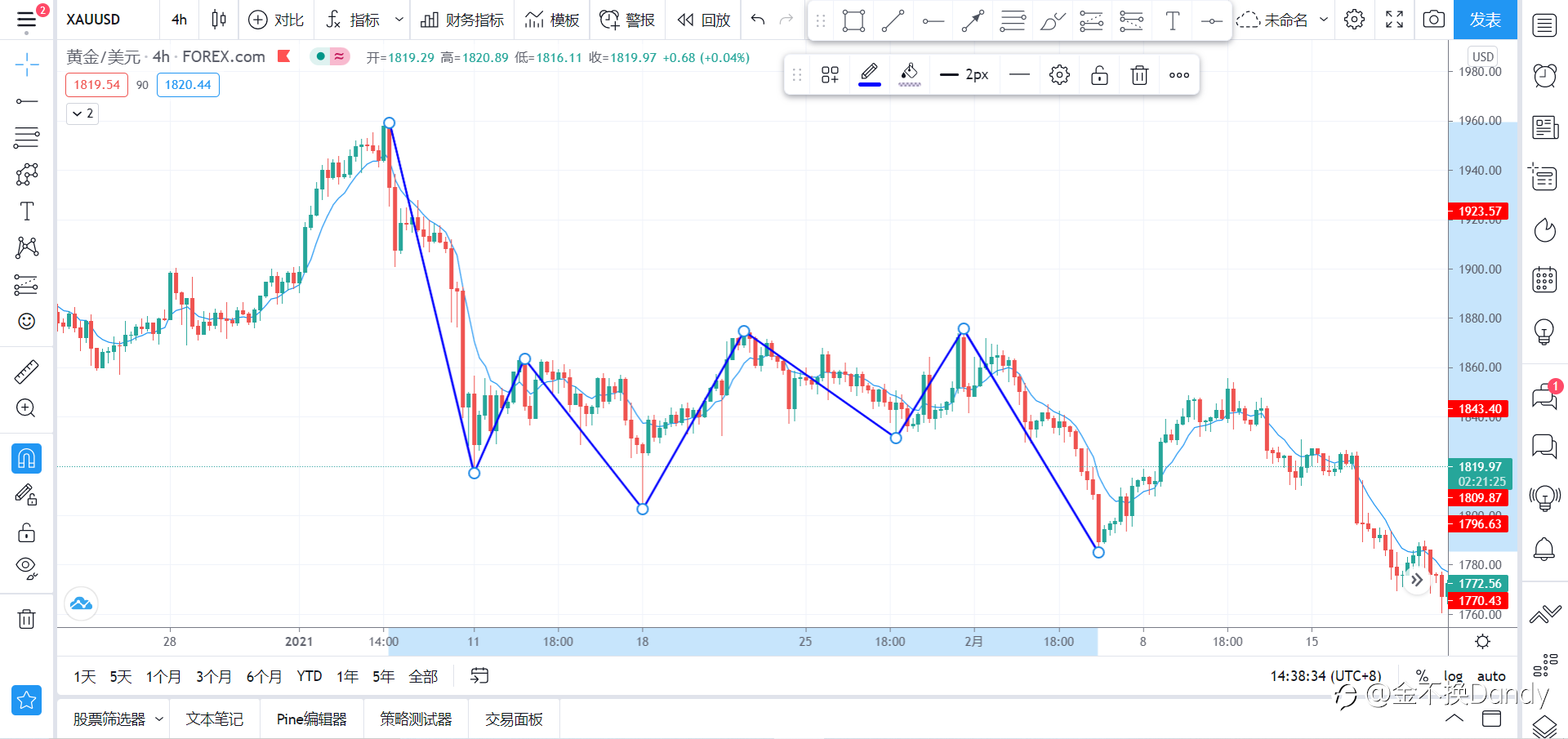The image size is (1568, 739).
Task: Open the 财务指标 menu
Action: (462, 20)
